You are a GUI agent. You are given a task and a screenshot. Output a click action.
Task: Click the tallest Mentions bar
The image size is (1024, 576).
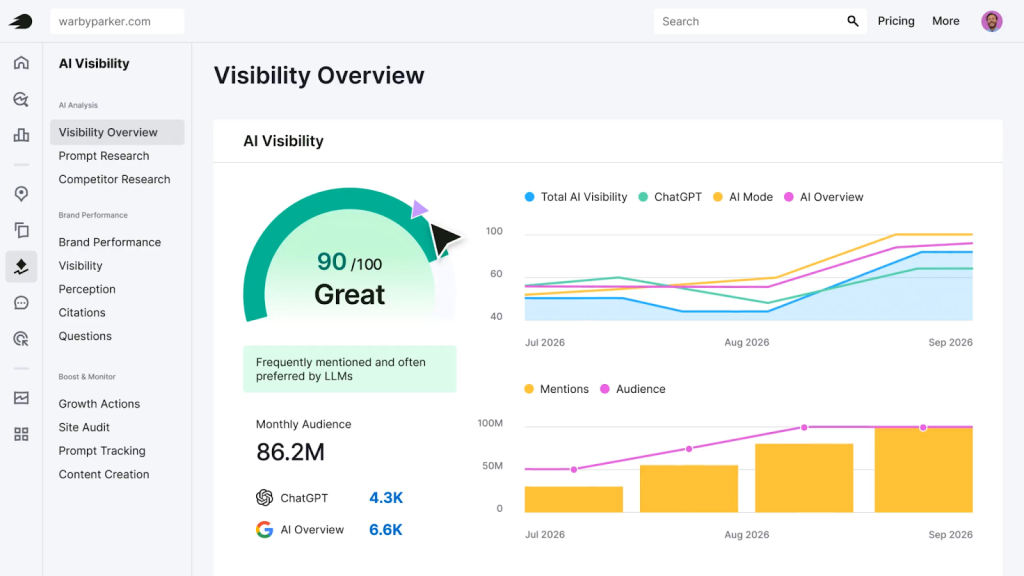pos(923,470)
